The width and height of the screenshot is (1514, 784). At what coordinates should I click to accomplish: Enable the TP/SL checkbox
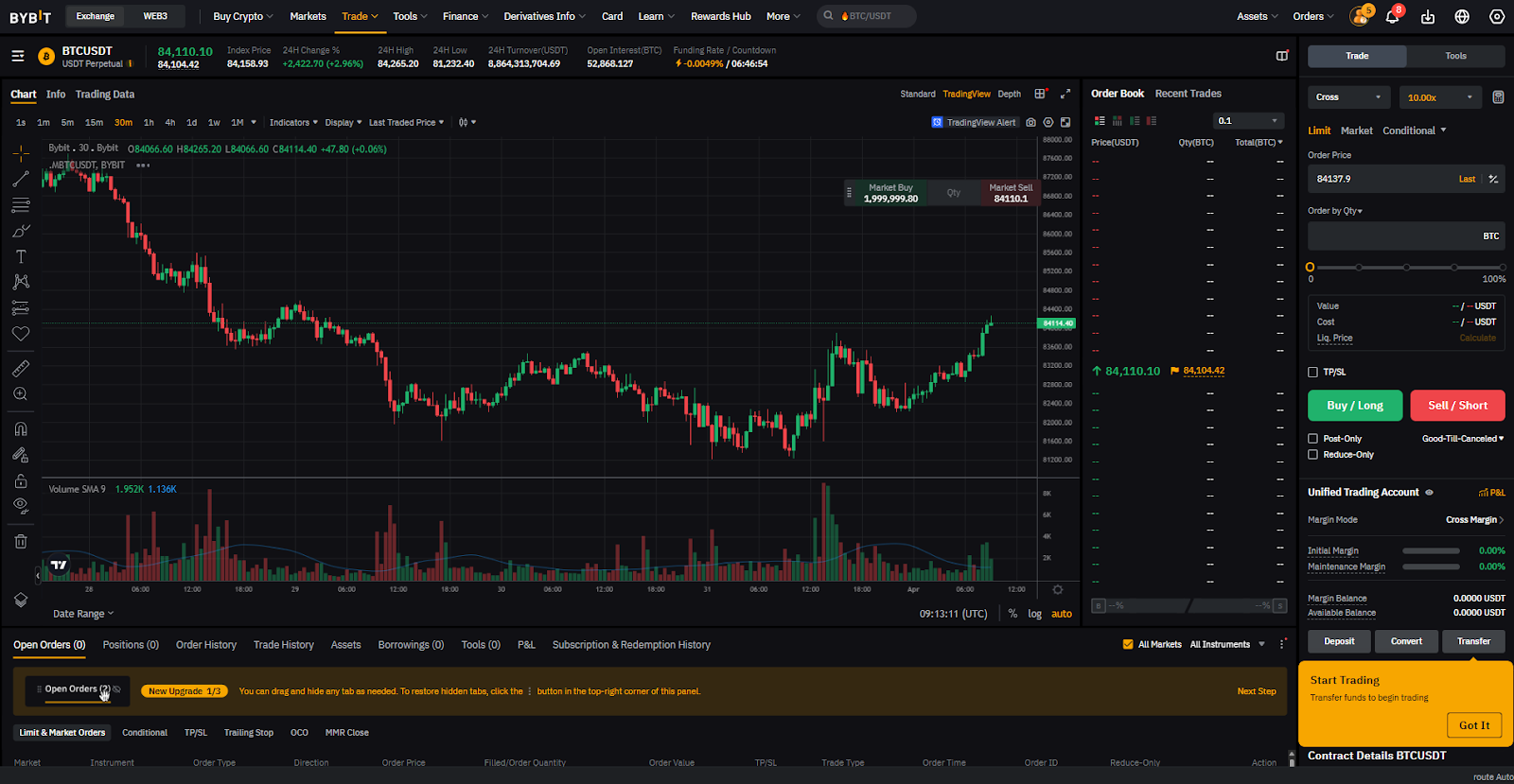1312,372
